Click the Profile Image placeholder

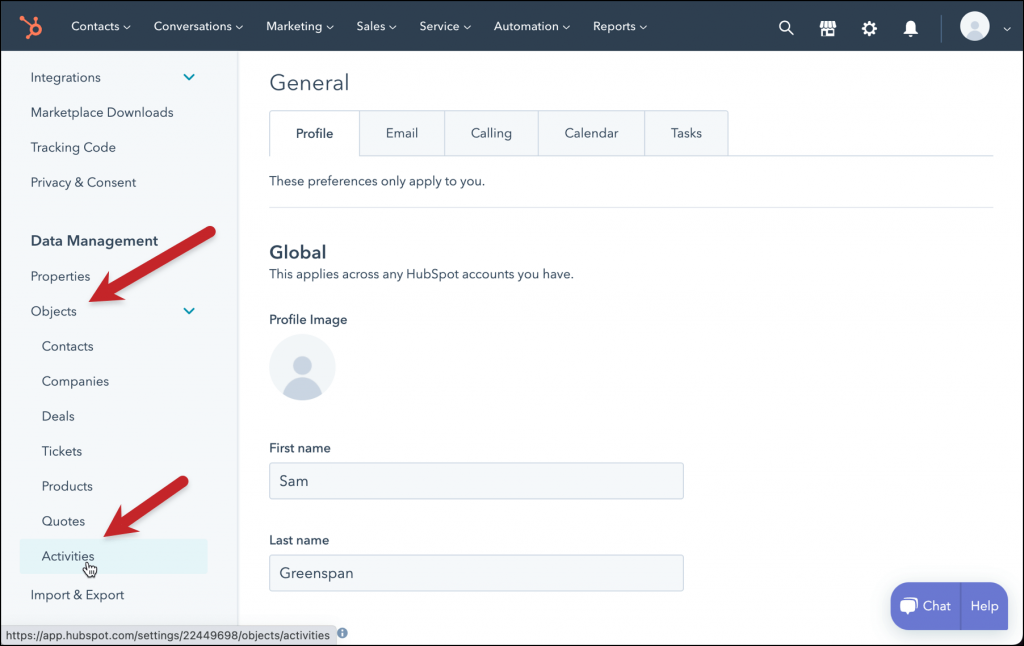pos(302,368)
